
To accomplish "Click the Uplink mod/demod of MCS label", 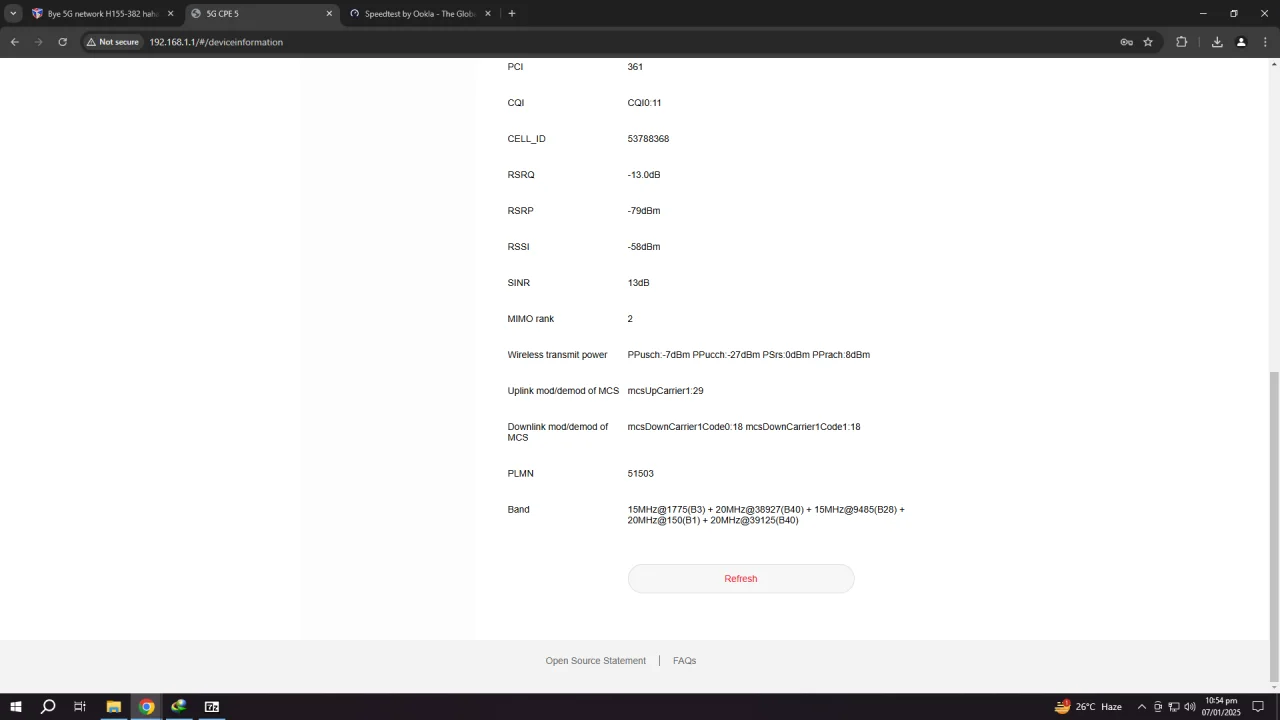I will (x=563, y=391).
